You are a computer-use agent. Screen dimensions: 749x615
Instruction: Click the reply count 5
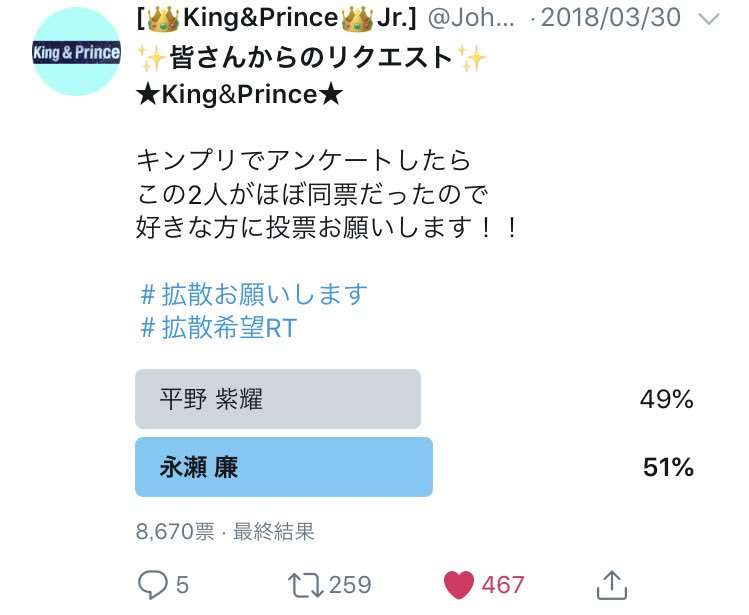point(181,584)
